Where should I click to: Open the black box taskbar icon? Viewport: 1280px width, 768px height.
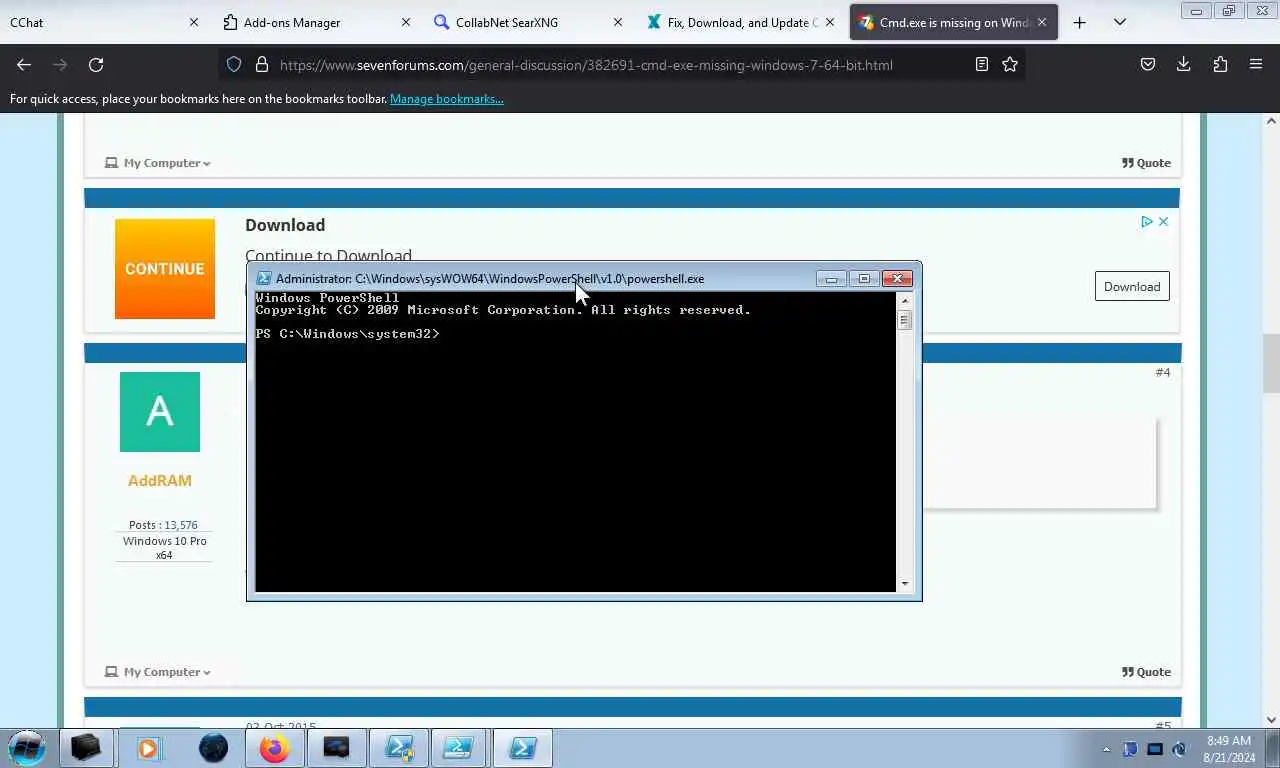pos(86,748)
